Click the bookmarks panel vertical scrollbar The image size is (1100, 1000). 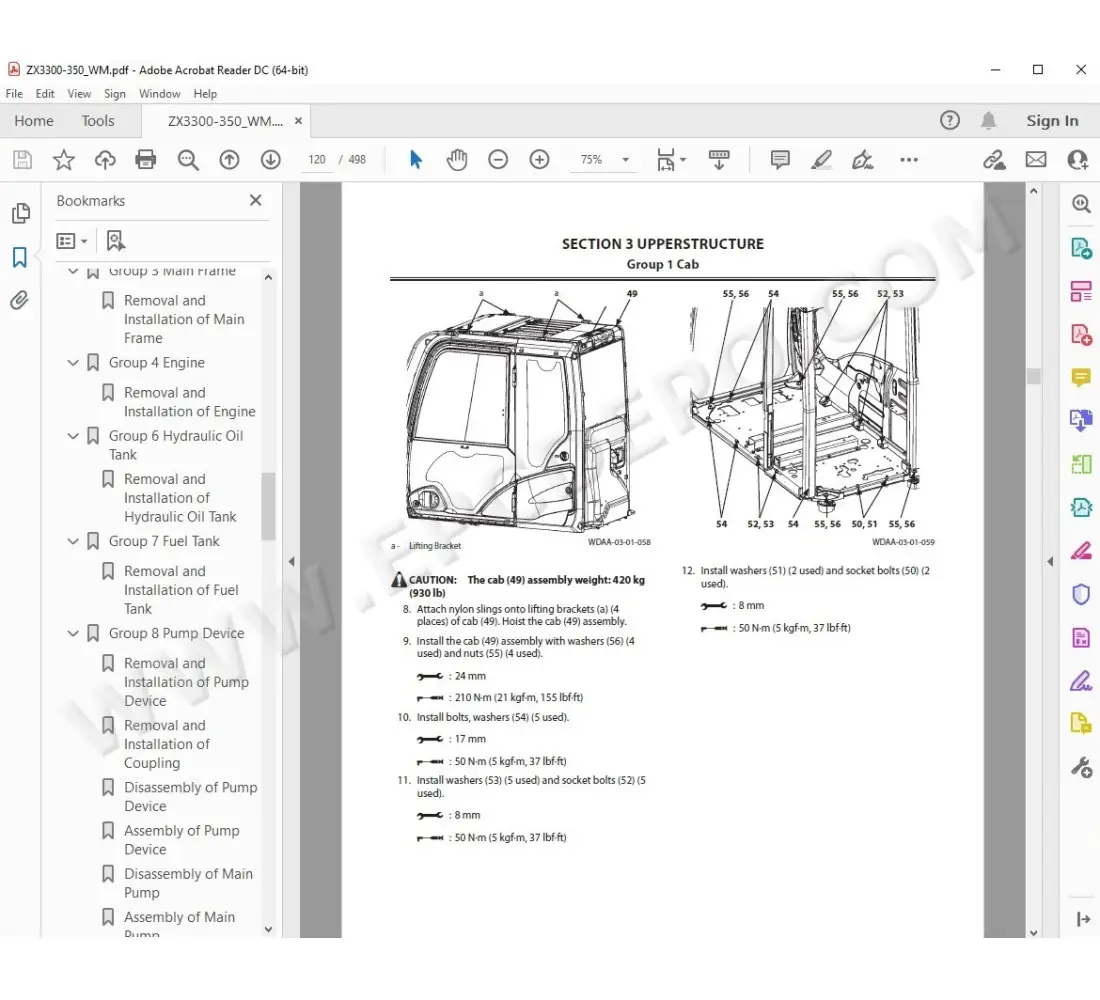coord(268,505)
